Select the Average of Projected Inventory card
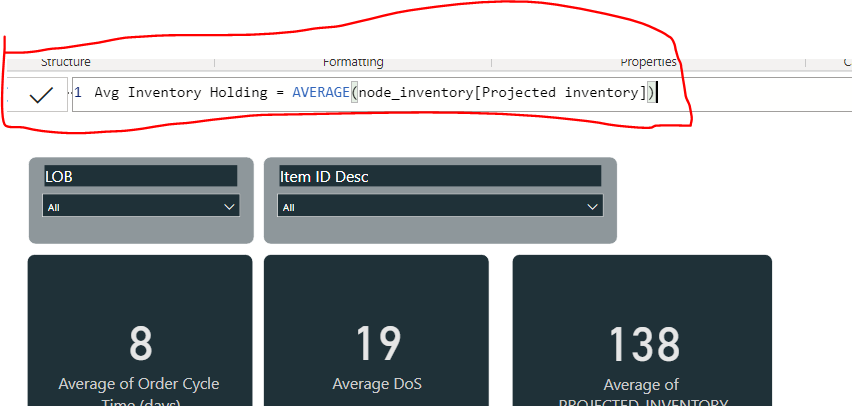This screenshot has width=852, height=406. pos(642,330)
